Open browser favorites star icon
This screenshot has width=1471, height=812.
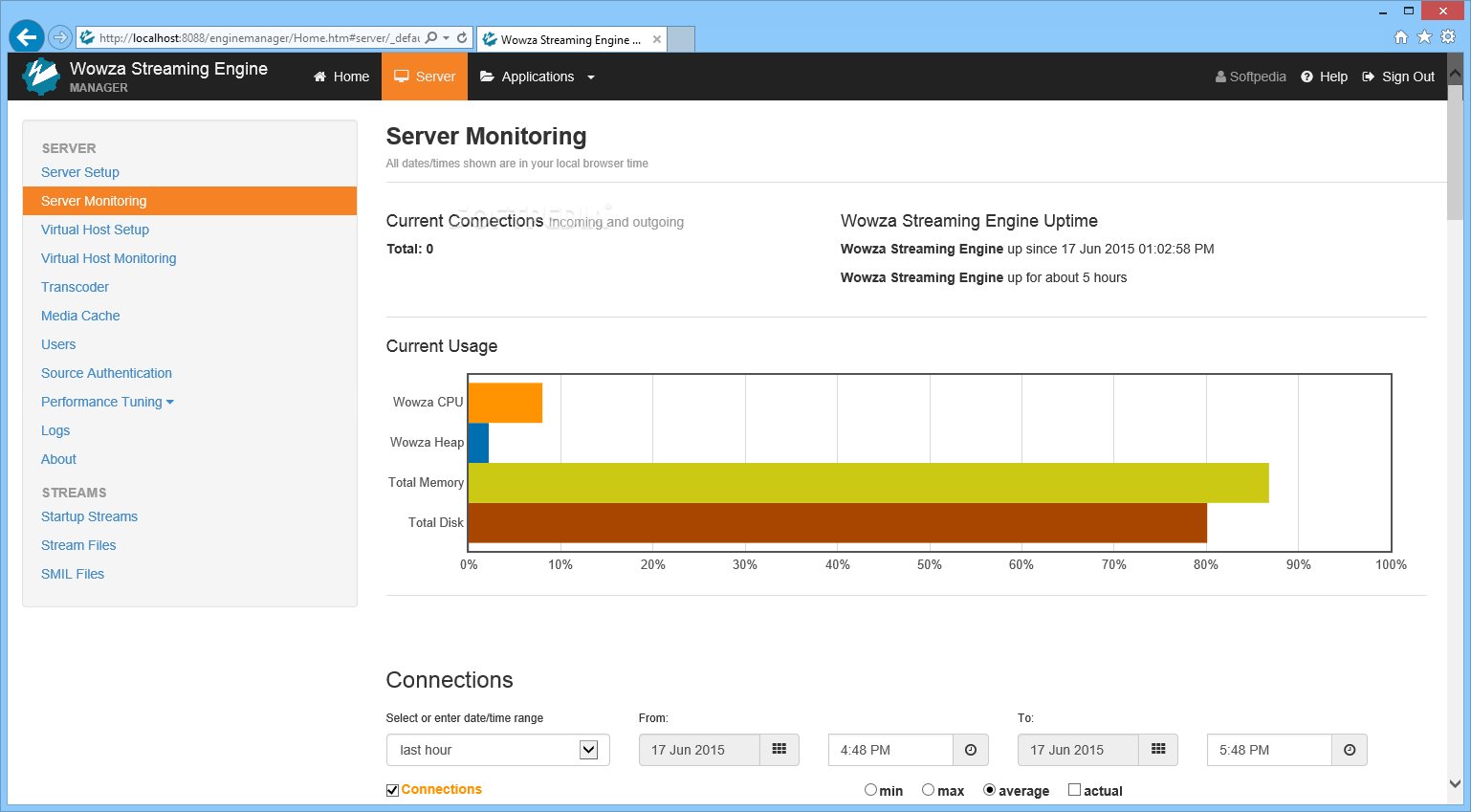click(1424, 36)
